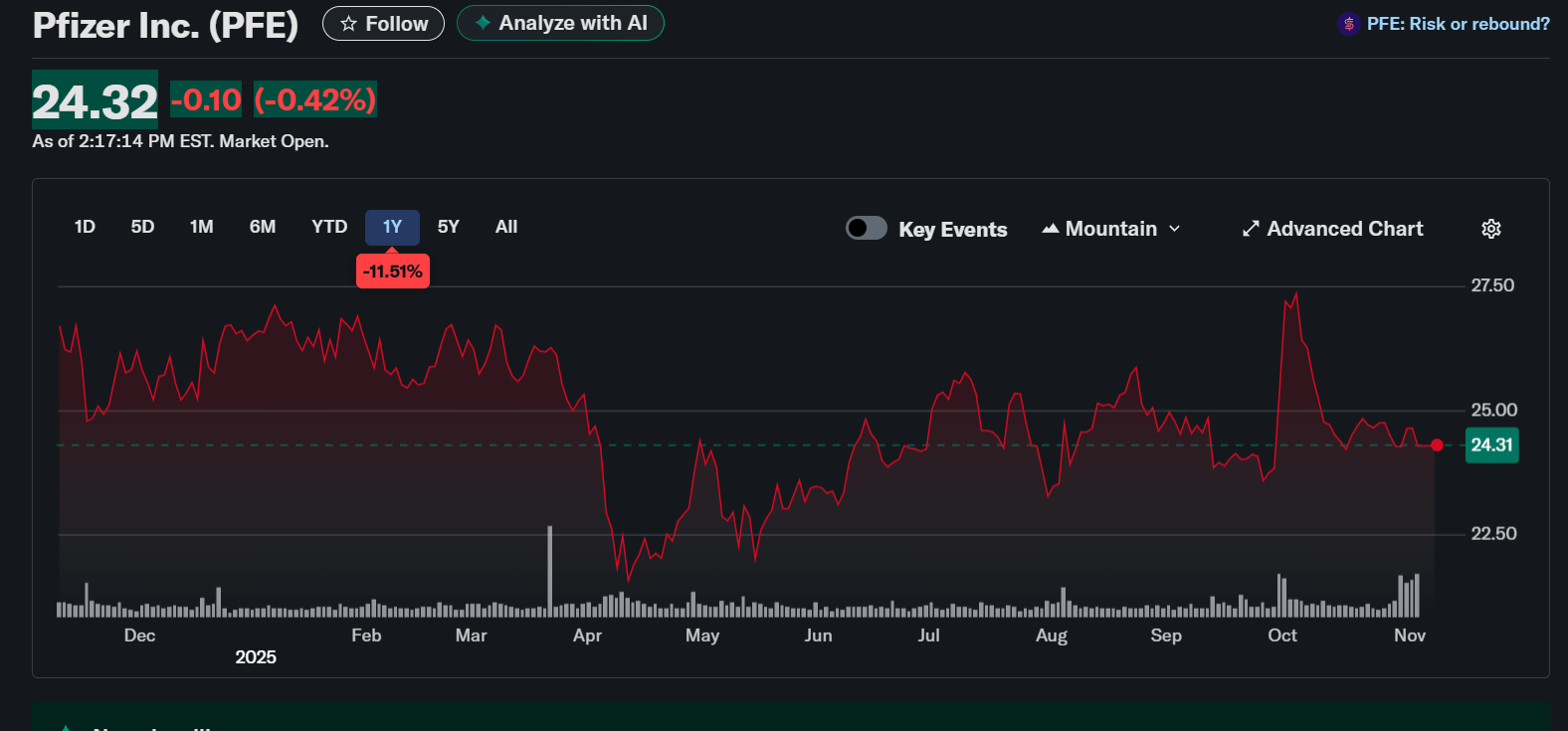This screenshot has height=731, width=1568.
Task: Click the mountain chart type icon
Action: [1050, 229]
